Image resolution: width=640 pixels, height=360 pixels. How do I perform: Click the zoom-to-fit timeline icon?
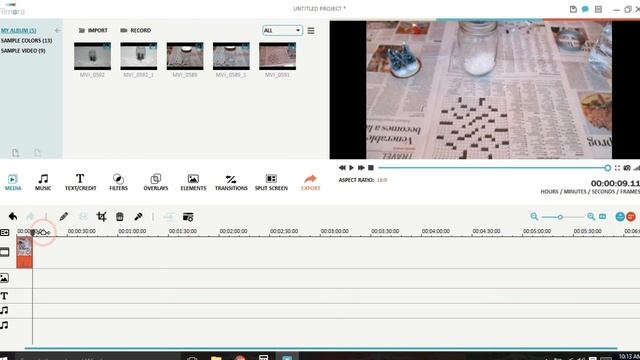coord(602,216)
